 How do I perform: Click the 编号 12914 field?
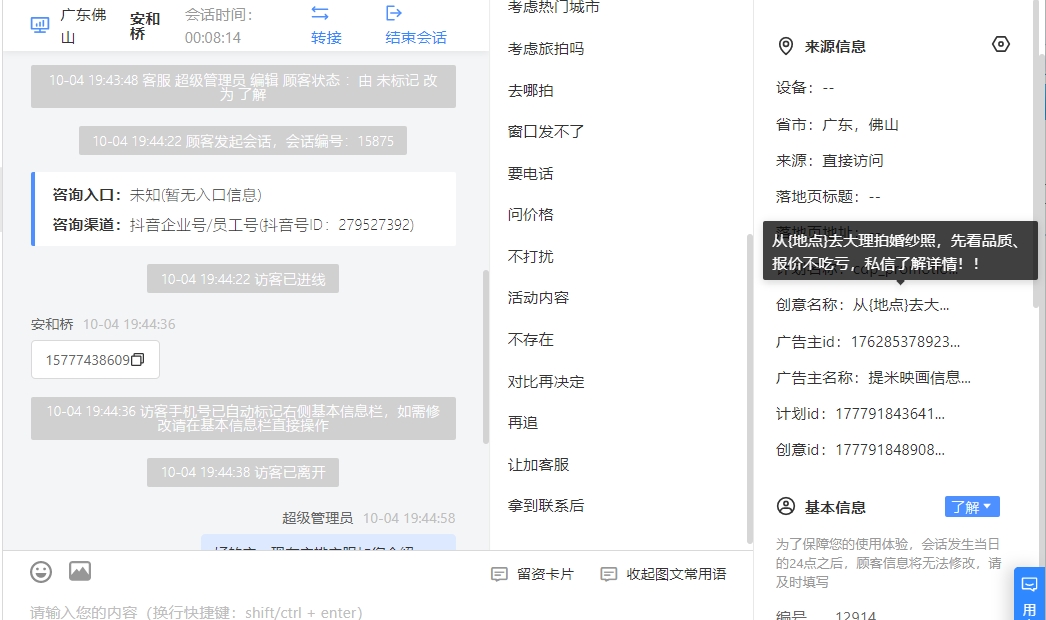826,615
